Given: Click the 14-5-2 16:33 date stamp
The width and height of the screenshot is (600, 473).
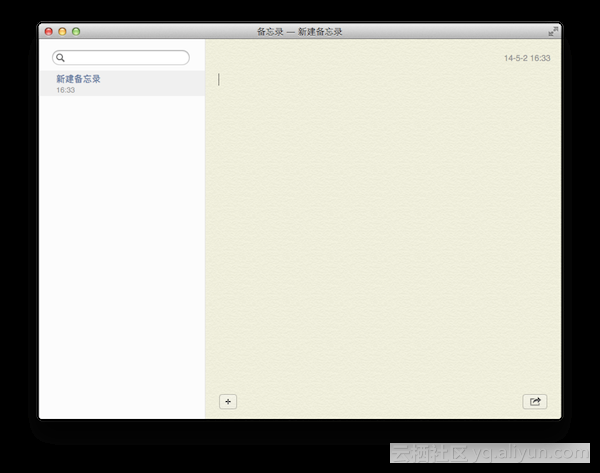Looking at the screenshot, I should coord(527,58).
